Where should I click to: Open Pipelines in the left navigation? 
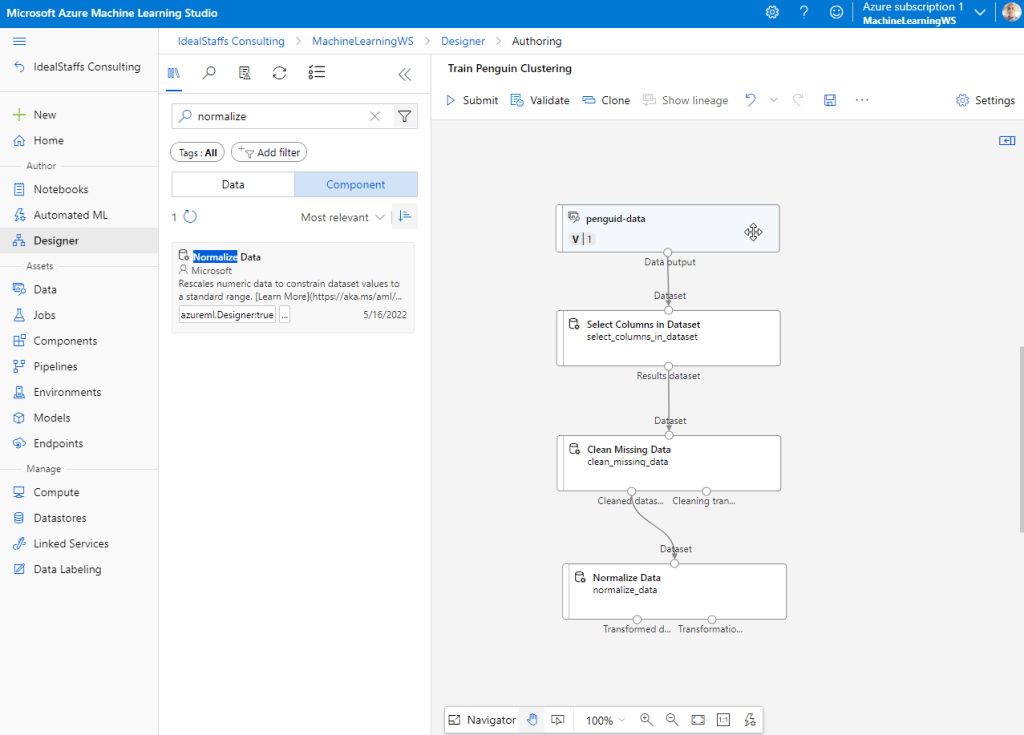55,366
